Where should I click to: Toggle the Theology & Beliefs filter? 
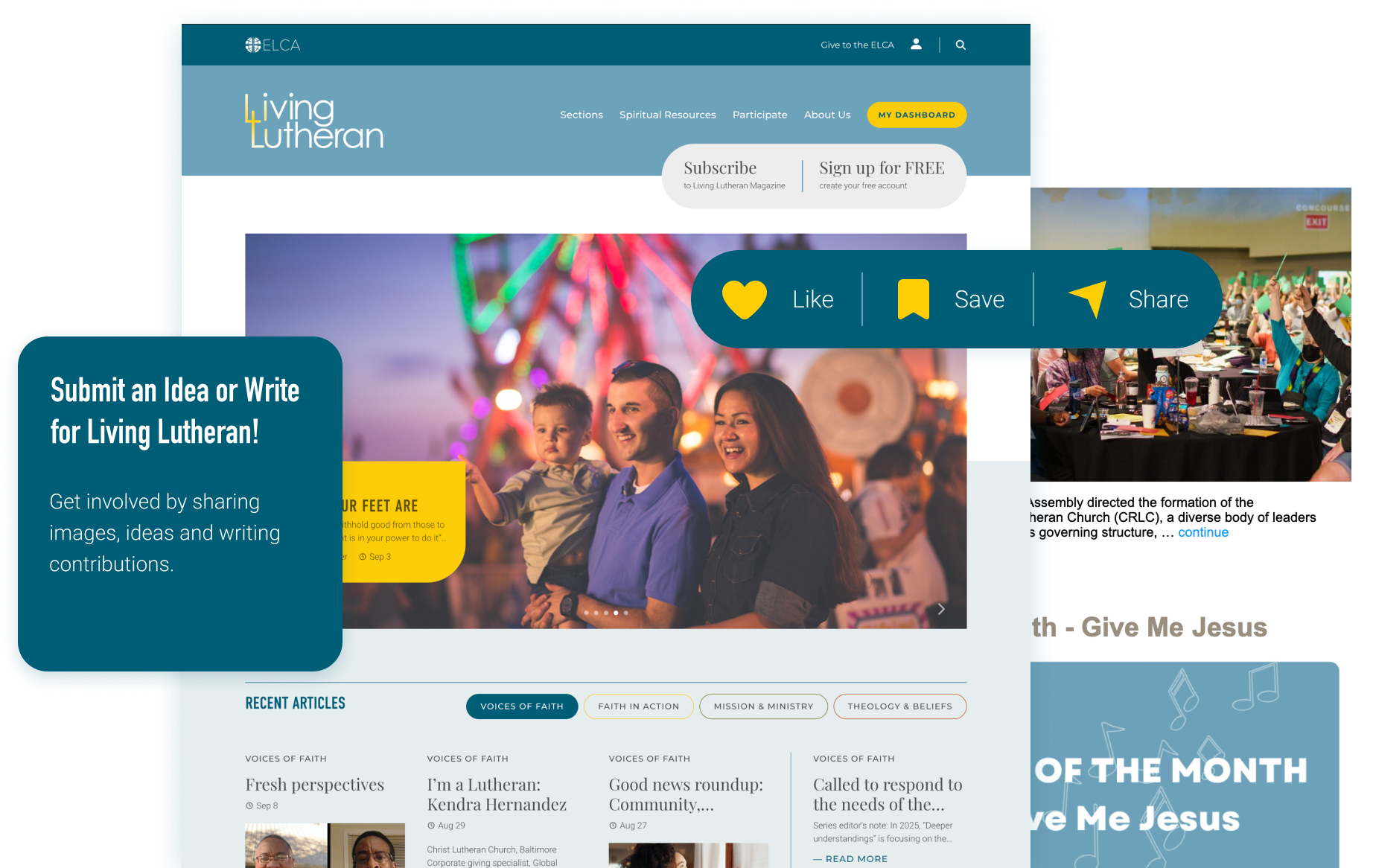(899, 706)
